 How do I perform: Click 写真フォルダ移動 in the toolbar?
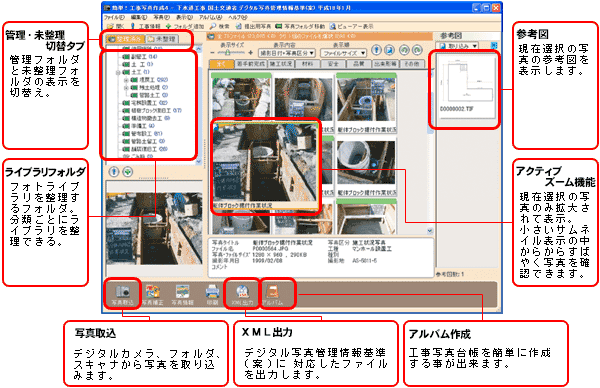300,26
